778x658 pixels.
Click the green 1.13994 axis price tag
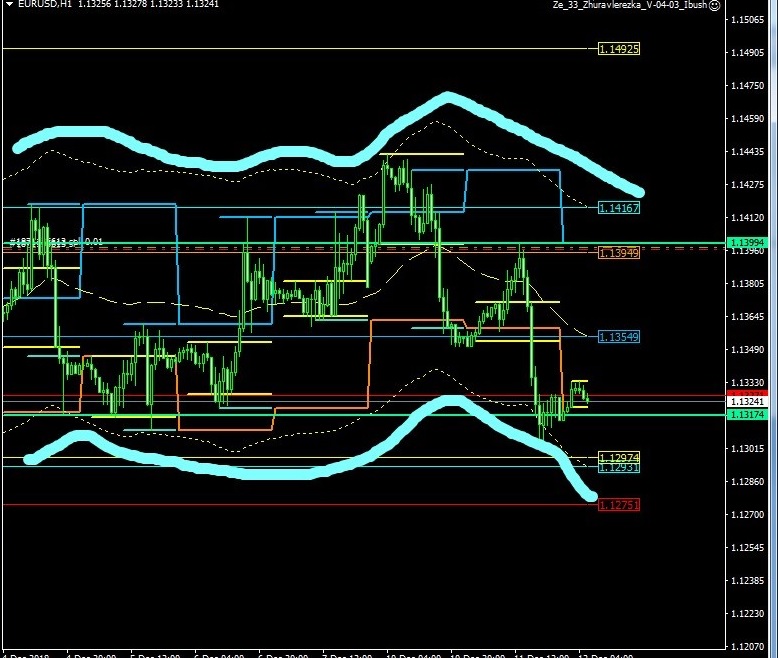click(749, 243)
